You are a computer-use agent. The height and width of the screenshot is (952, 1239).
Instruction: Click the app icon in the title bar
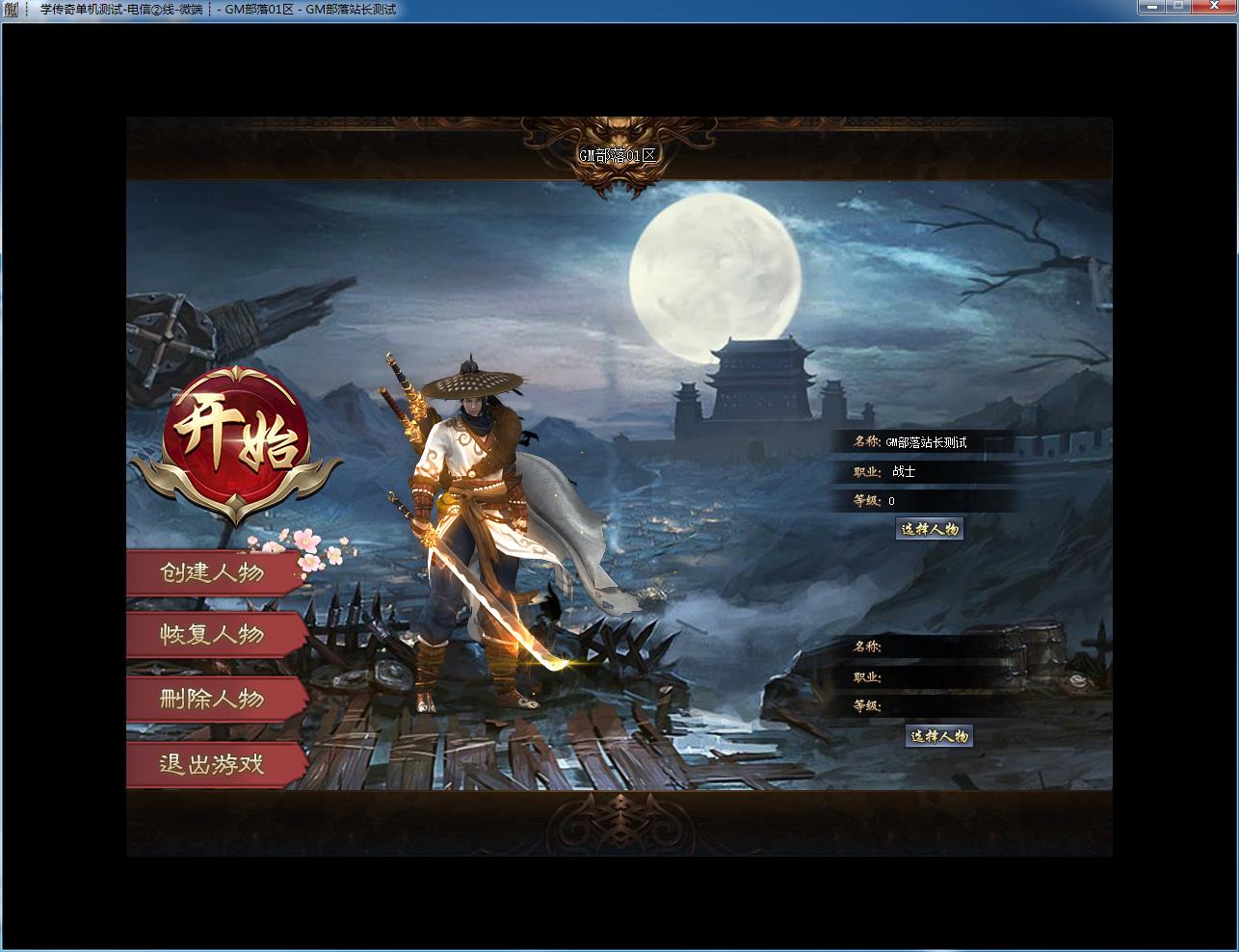pyautogui.click(x=12, y=10)
